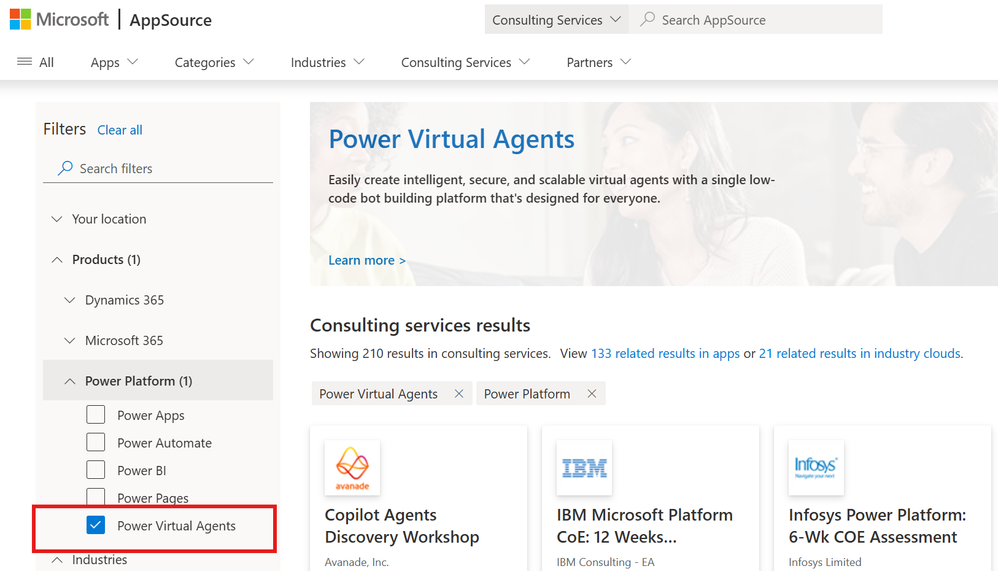998x571 pixels.
Task: Click the IBM Consulting - EA publisher text
Action: coord(605,562)
